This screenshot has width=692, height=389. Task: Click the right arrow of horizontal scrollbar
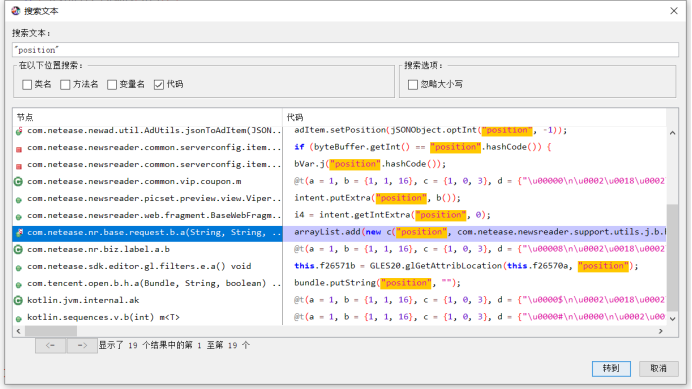click(661, 331)
